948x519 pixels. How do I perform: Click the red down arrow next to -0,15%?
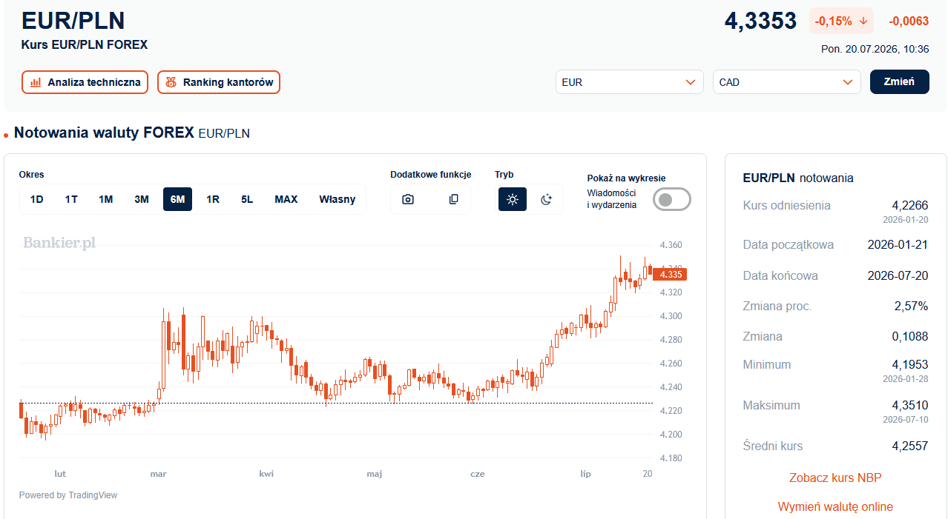[863, 21]
